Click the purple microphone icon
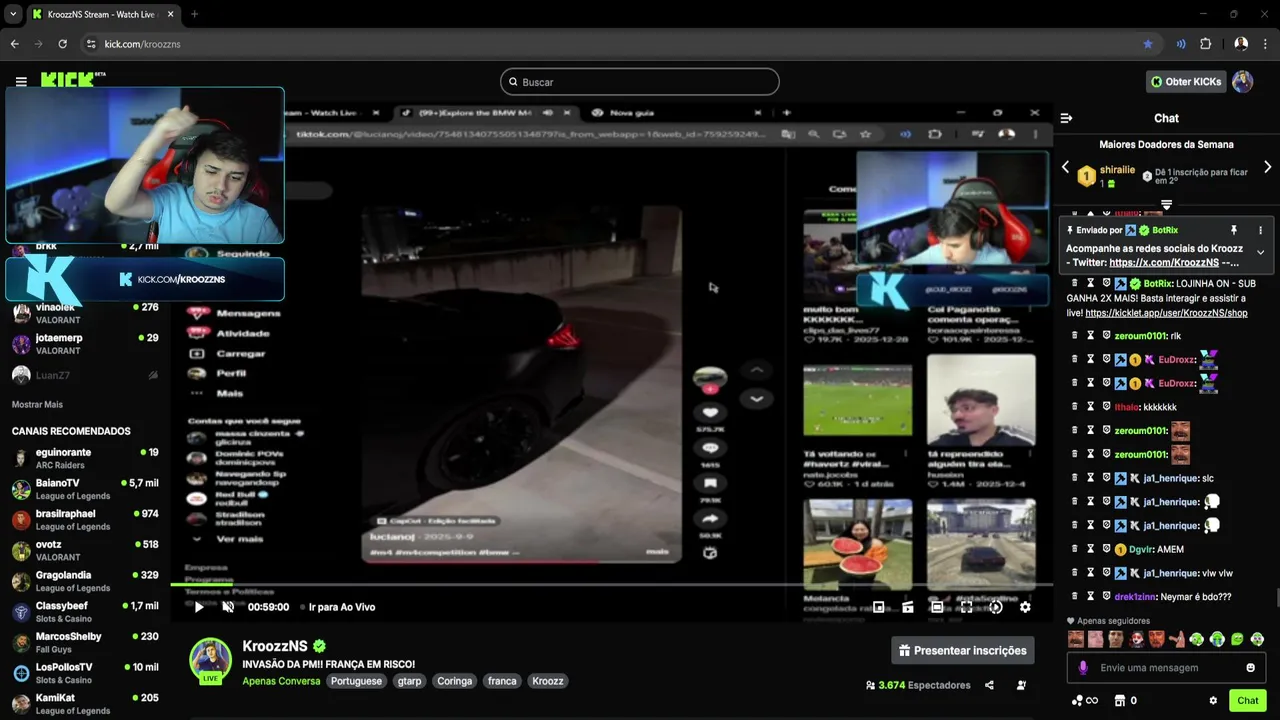The image size is (1280, 720). (1082, 668)
